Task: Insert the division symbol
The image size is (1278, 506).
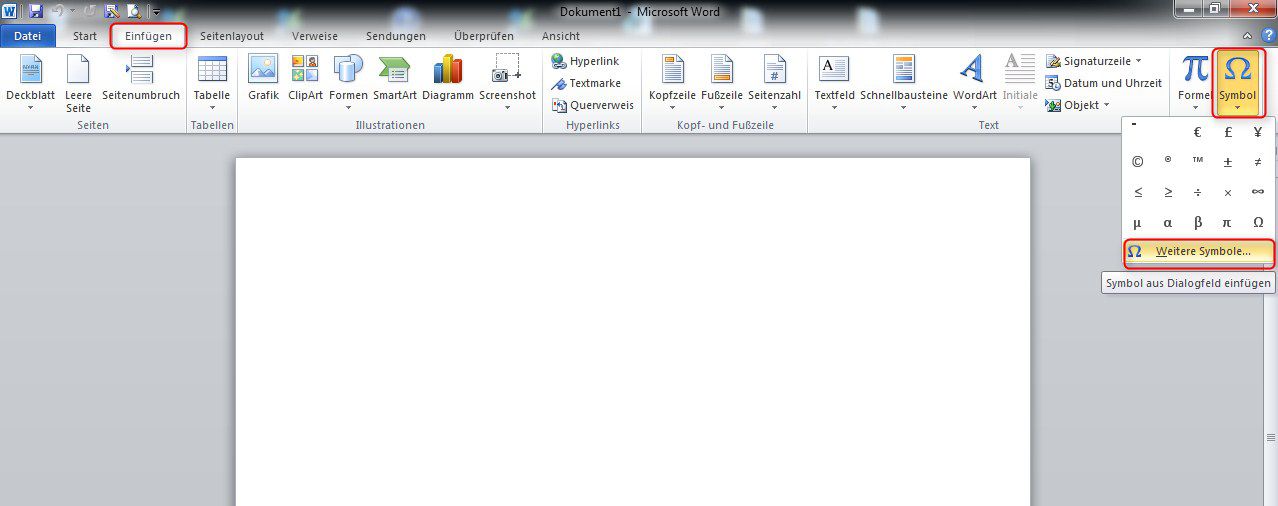Action: point(1197,192)
